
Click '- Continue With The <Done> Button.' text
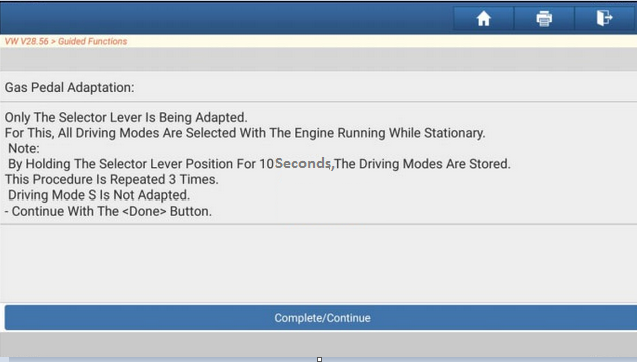tap(108, 211)
